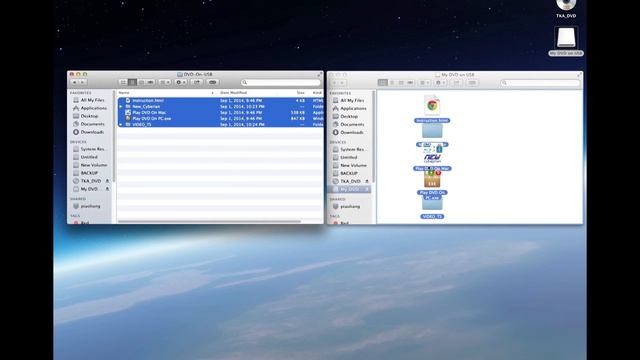This screenshot has width=640, height=360.
Task: Switch DVD-On-USB window to column view
Action: (x=141, y=82)
